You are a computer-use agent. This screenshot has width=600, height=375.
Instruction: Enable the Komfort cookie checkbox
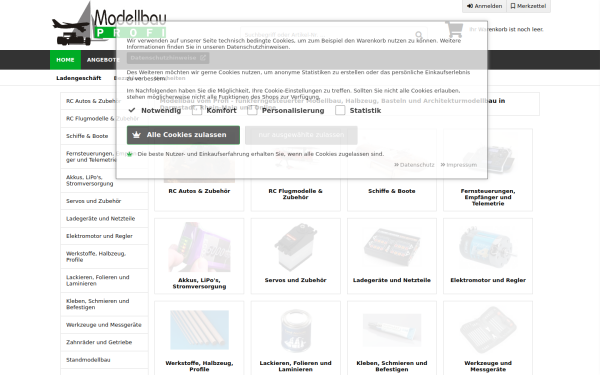coord(197,110)
